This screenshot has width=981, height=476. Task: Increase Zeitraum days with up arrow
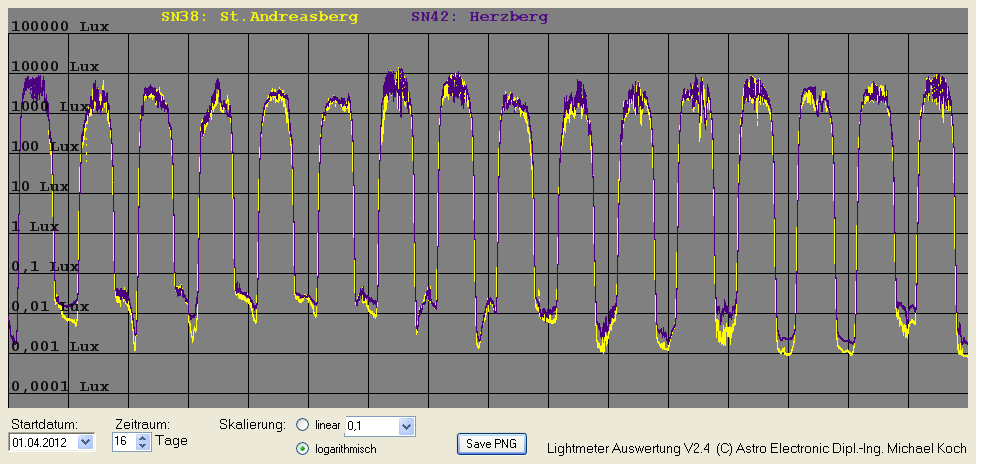click(x=143, y=438)
